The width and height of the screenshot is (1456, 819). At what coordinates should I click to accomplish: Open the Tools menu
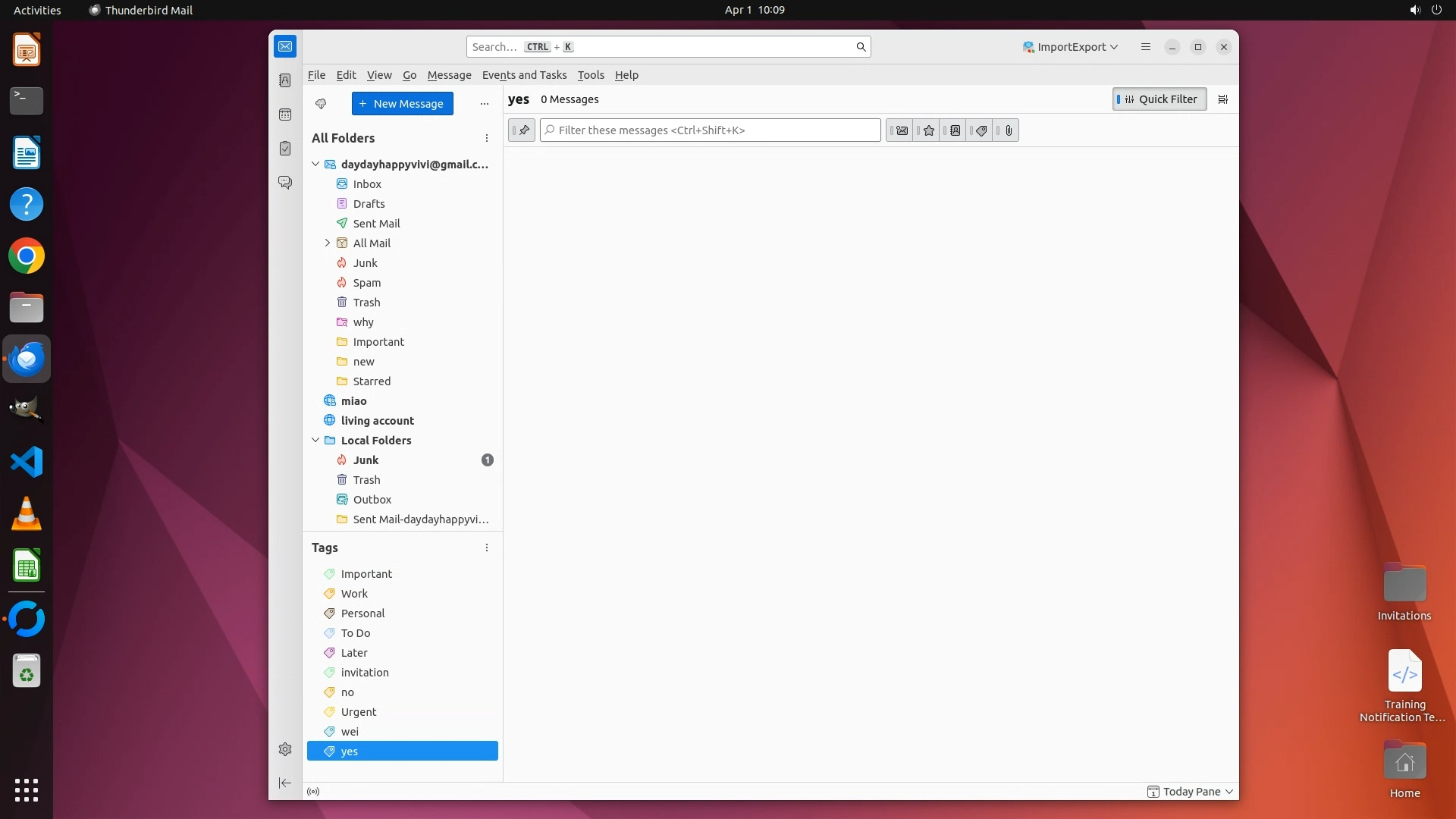[590, 75]
